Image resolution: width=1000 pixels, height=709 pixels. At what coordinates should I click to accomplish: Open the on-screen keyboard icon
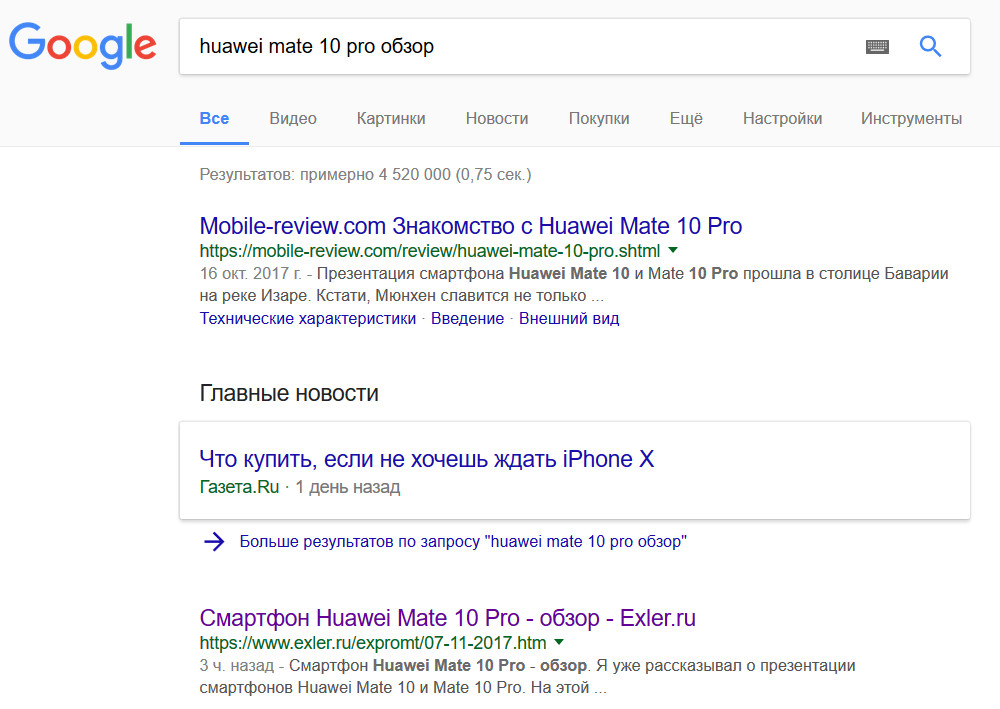[877, 47]
